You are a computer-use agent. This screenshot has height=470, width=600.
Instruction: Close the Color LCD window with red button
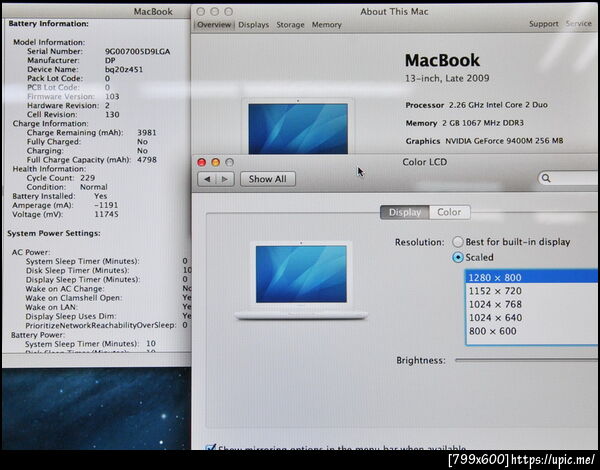(201, 162)
